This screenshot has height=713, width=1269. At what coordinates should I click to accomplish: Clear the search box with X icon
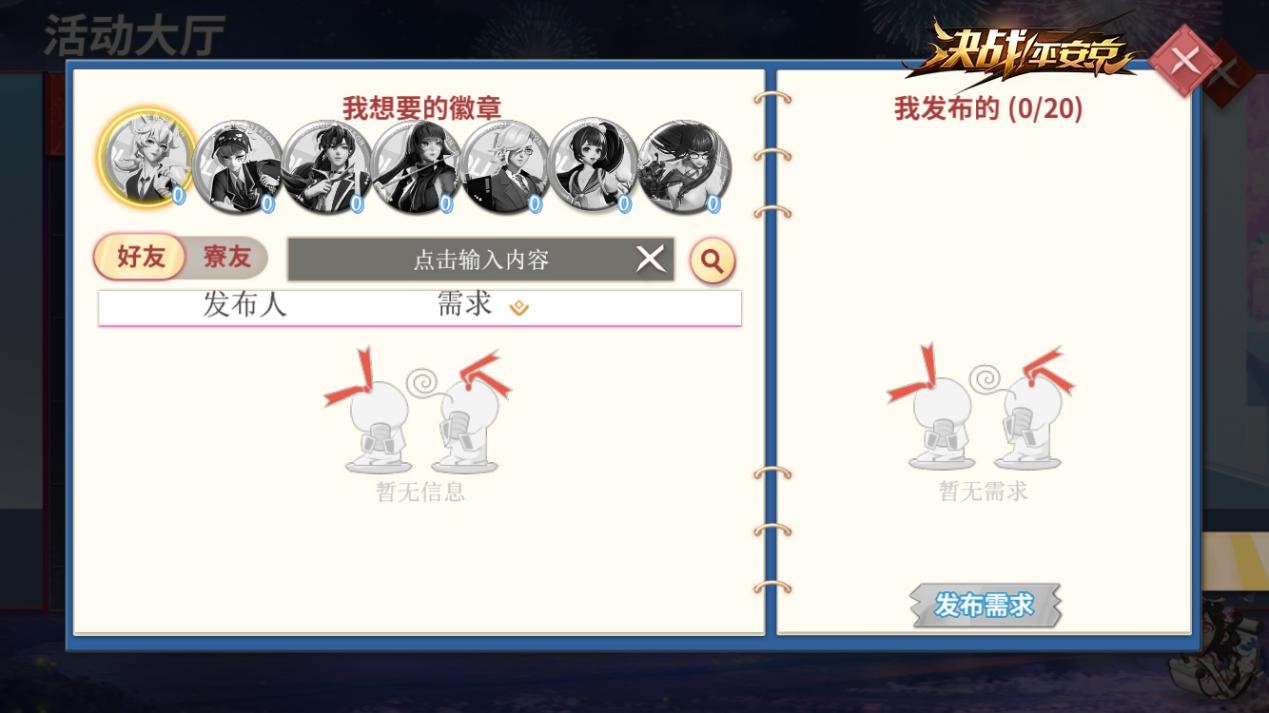(x=650, y=259)
